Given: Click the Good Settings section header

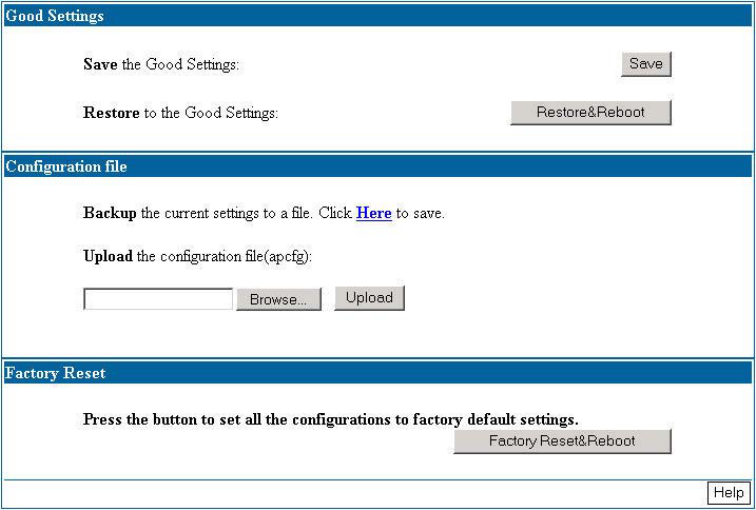Looking at the screenshot, I should (x=378, y=15).
